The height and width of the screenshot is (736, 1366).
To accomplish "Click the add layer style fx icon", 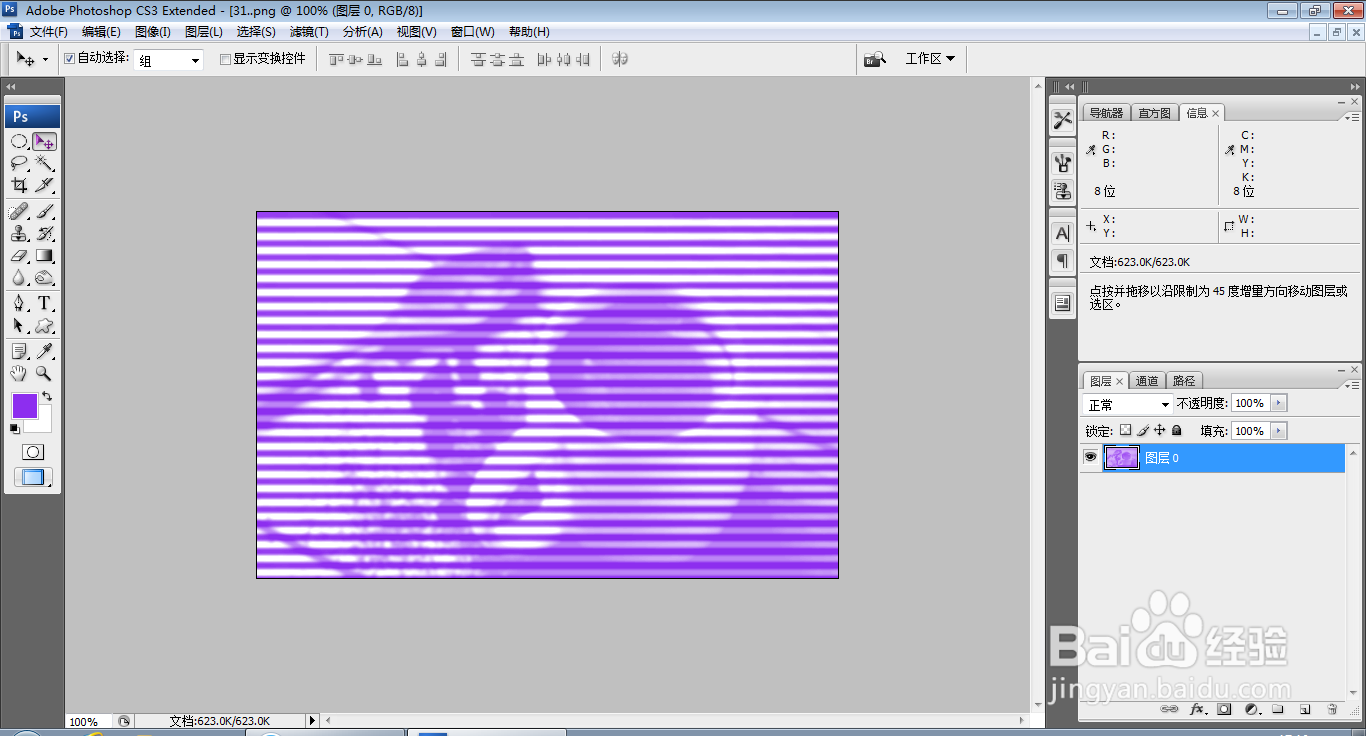I will click(1197, 709).
